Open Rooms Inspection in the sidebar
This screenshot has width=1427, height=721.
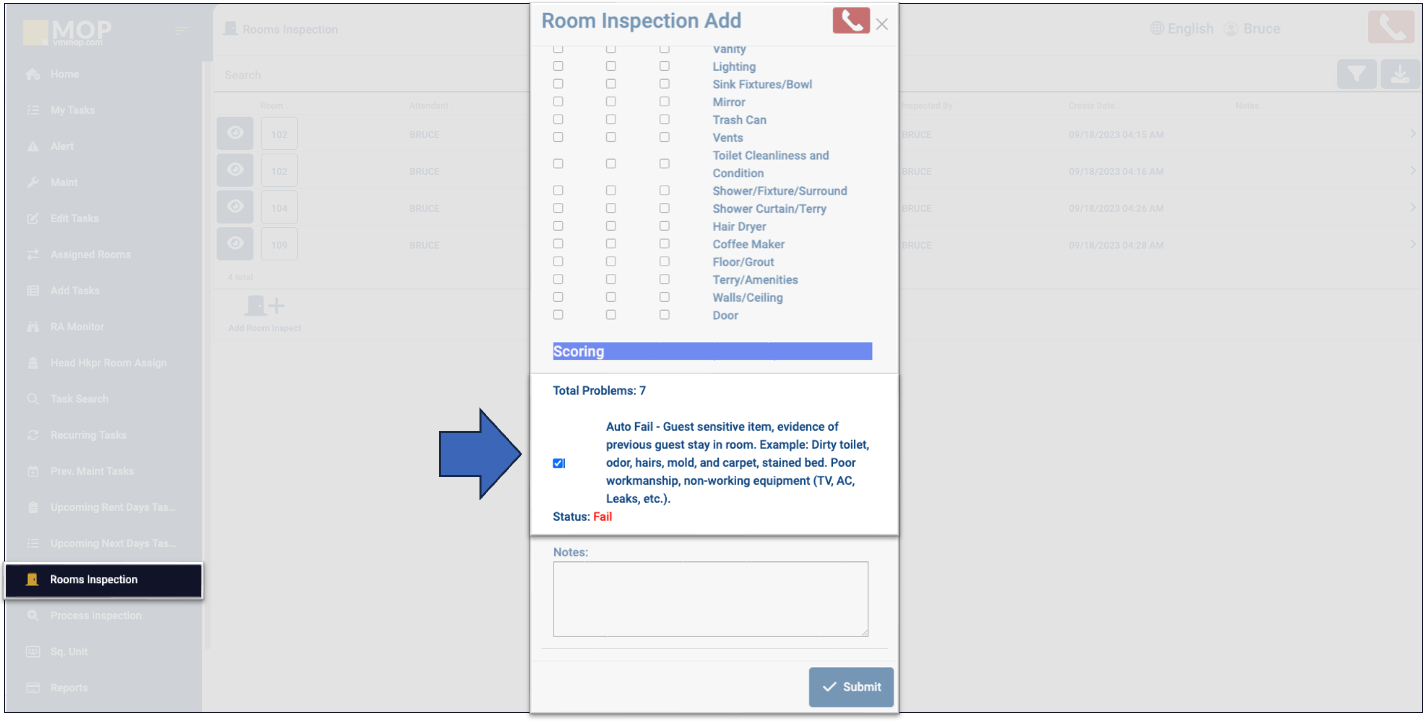click(x=94, y=580)
